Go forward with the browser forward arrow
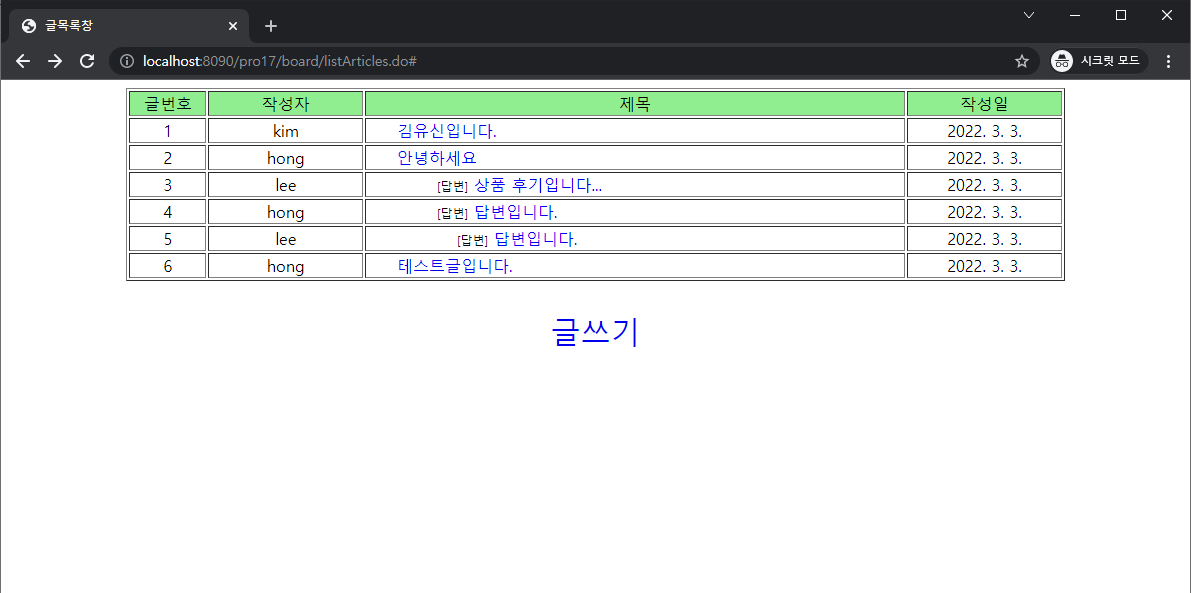 [55, 61]
